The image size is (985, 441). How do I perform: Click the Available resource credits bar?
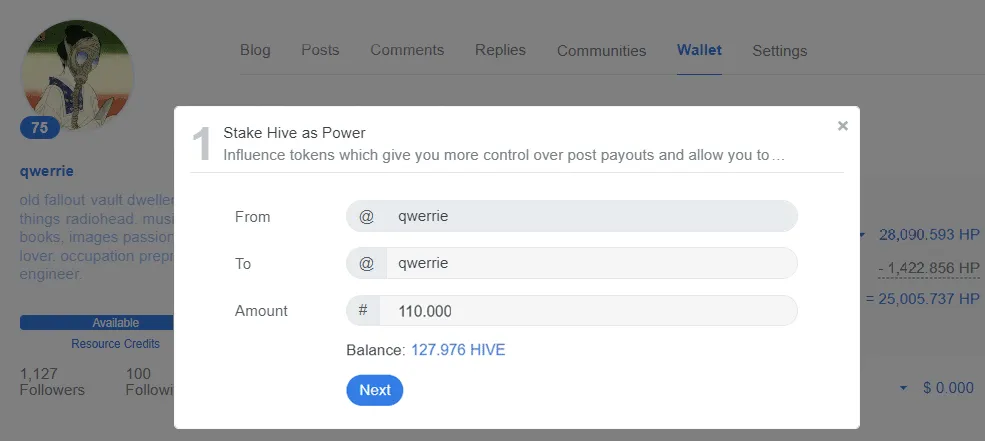click(x=97, y=323)
